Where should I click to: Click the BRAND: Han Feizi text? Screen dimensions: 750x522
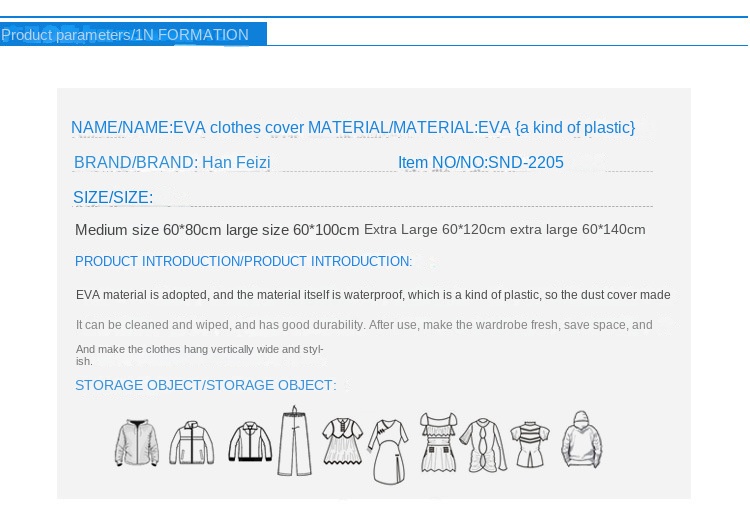pyautogui.click(x=172, y=162)
